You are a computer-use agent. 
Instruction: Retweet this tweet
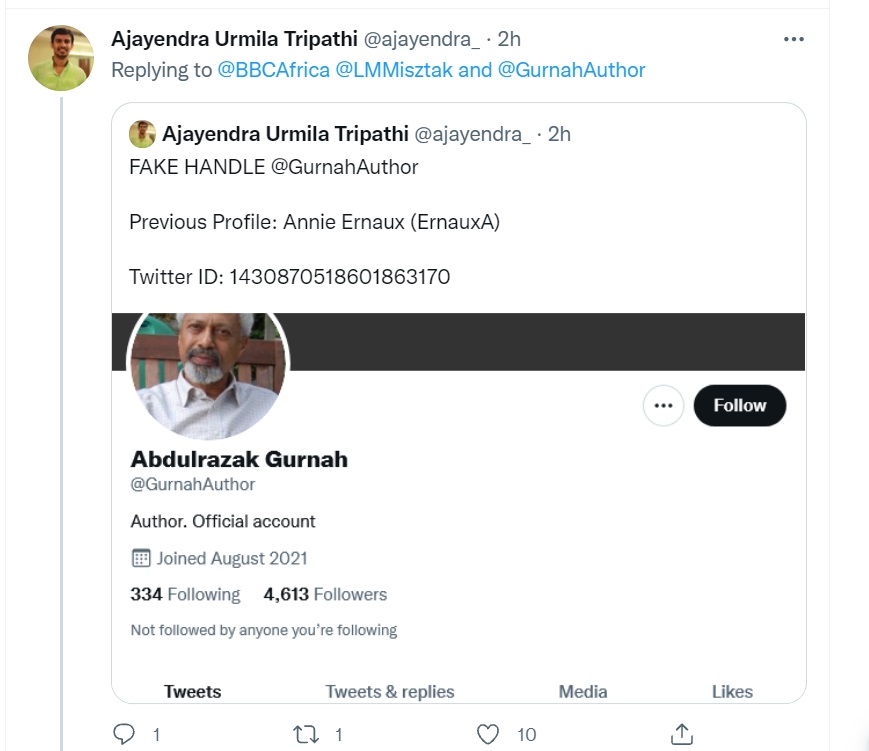pos(305,735)
